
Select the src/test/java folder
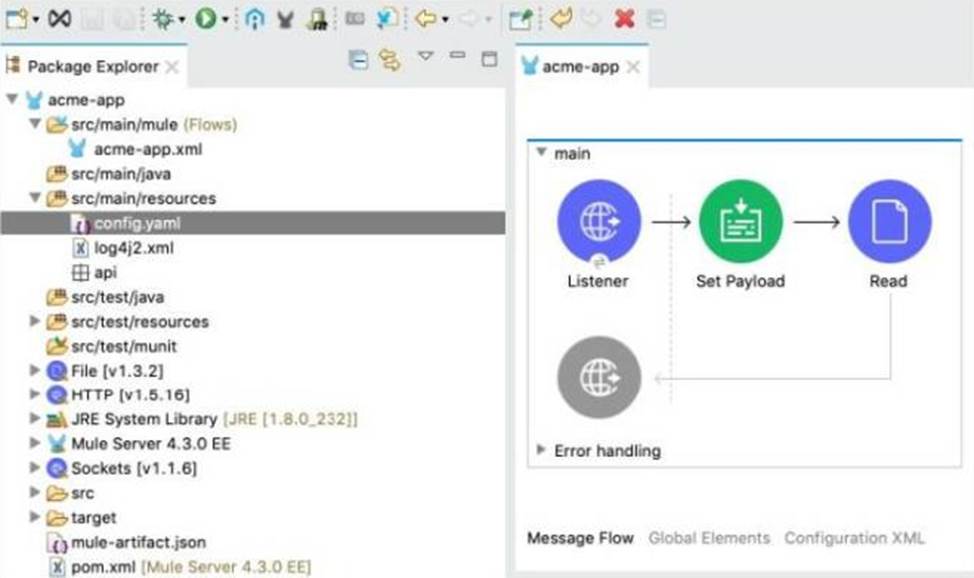(x=117, y=297)
